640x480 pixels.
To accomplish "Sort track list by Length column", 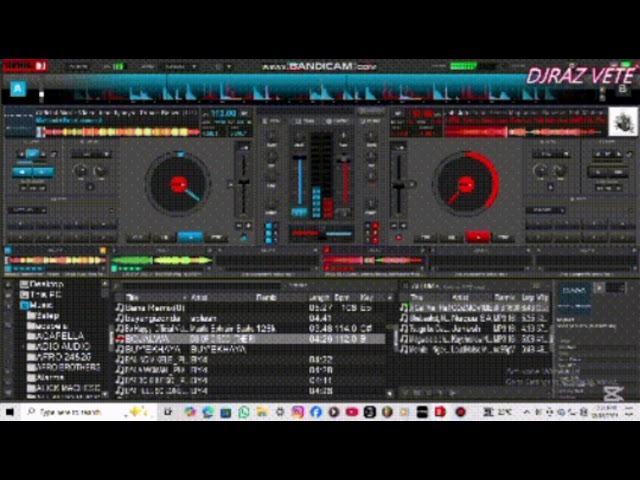I will 319,298.
